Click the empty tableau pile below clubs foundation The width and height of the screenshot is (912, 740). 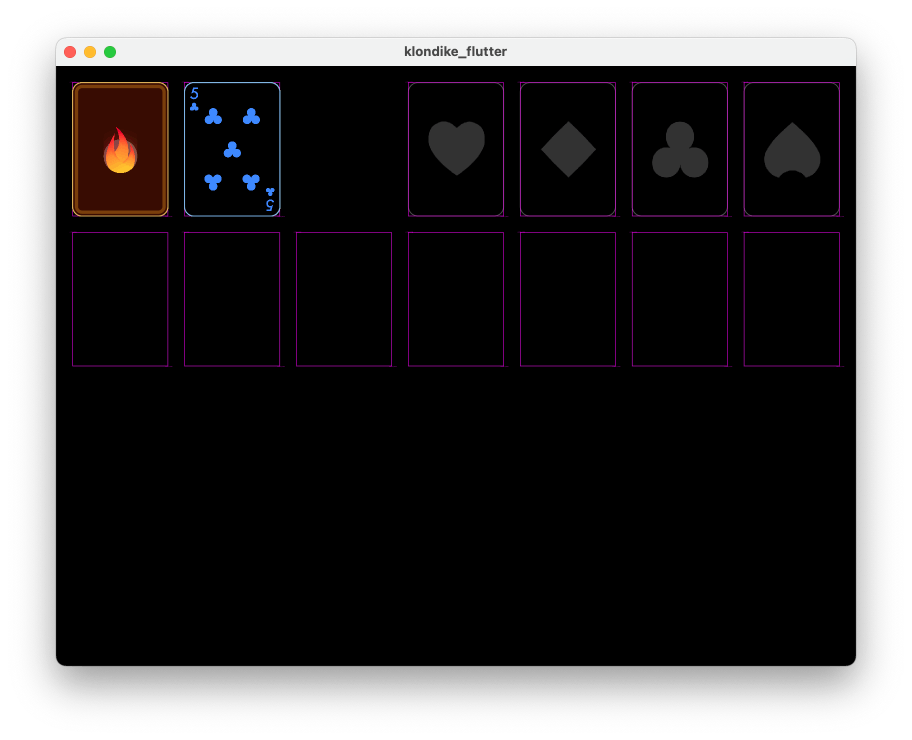point(680,299)
